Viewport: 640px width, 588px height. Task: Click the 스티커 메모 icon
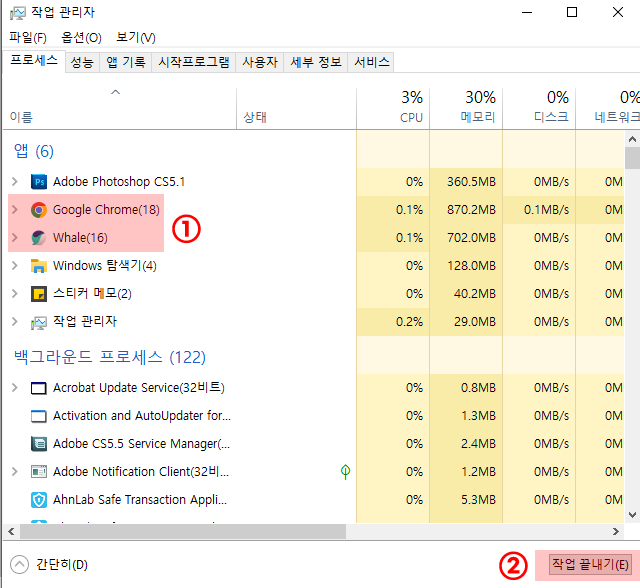39,294
